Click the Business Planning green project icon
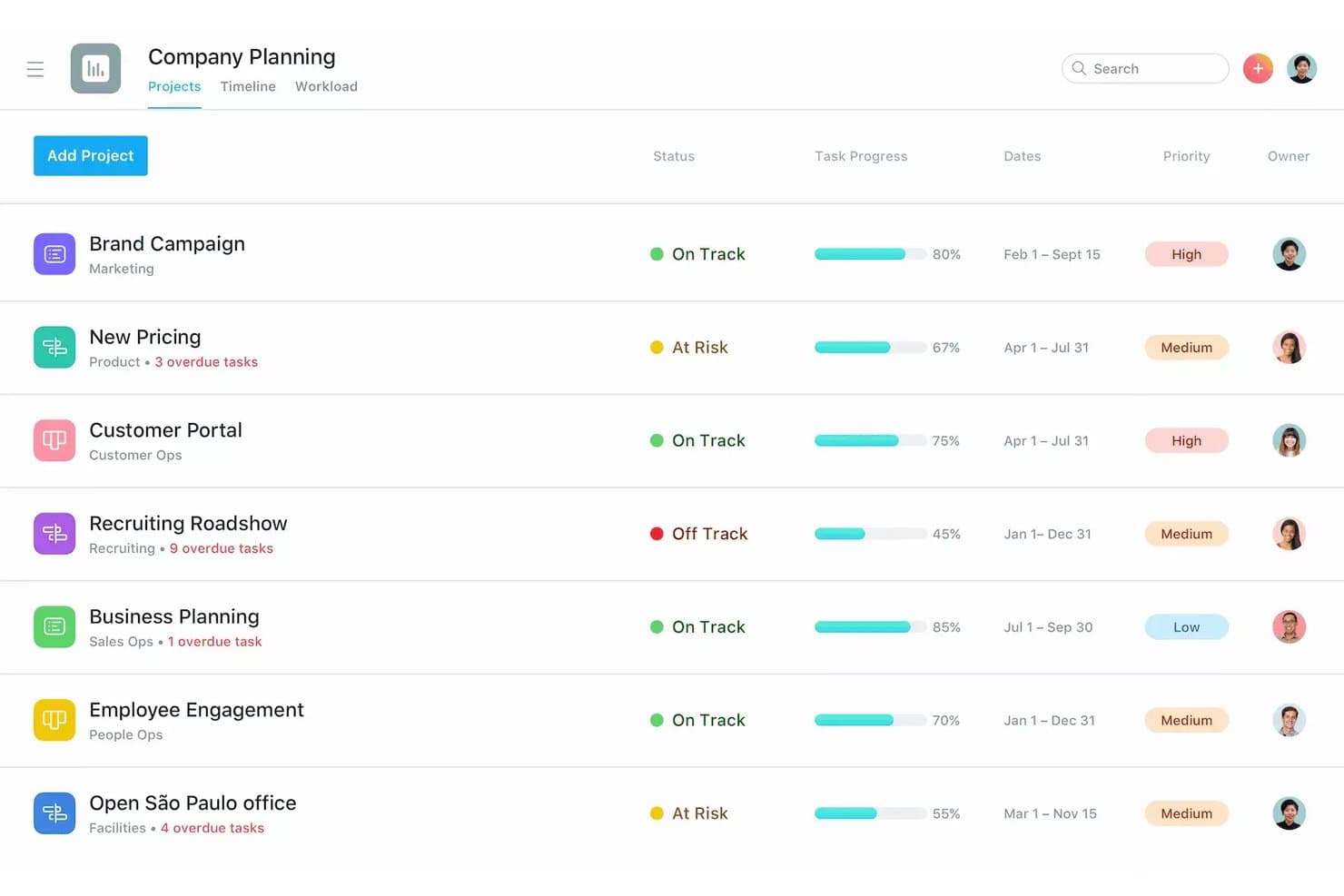This screenshot has width=1344, height=896. [x=54, y=627]
